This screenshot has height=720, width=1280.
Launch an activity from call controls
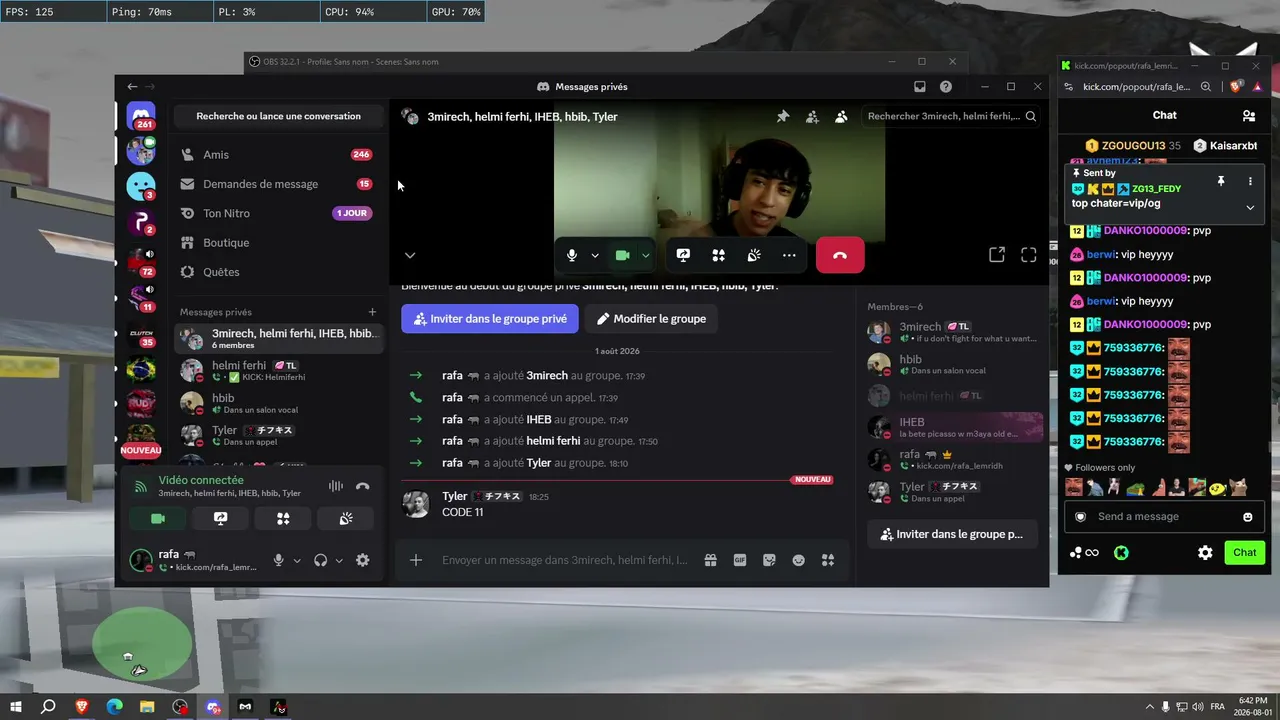[718, 255]
